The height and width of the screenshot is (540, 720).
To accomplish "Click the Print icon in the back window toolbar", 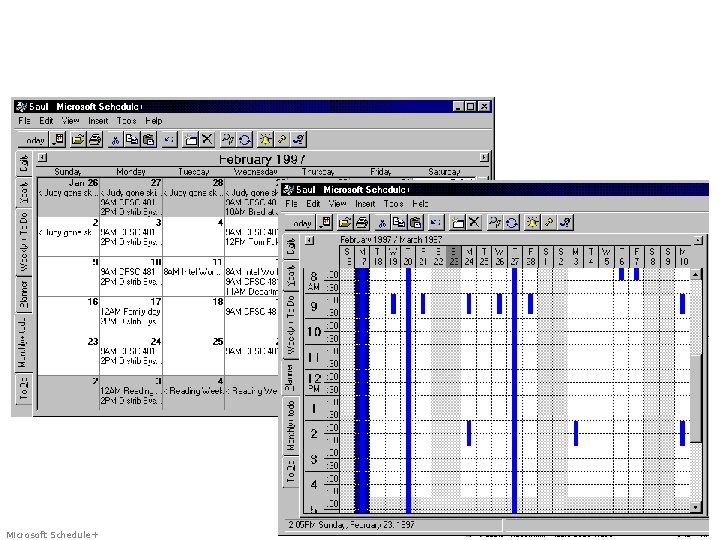I will point(95,140).
